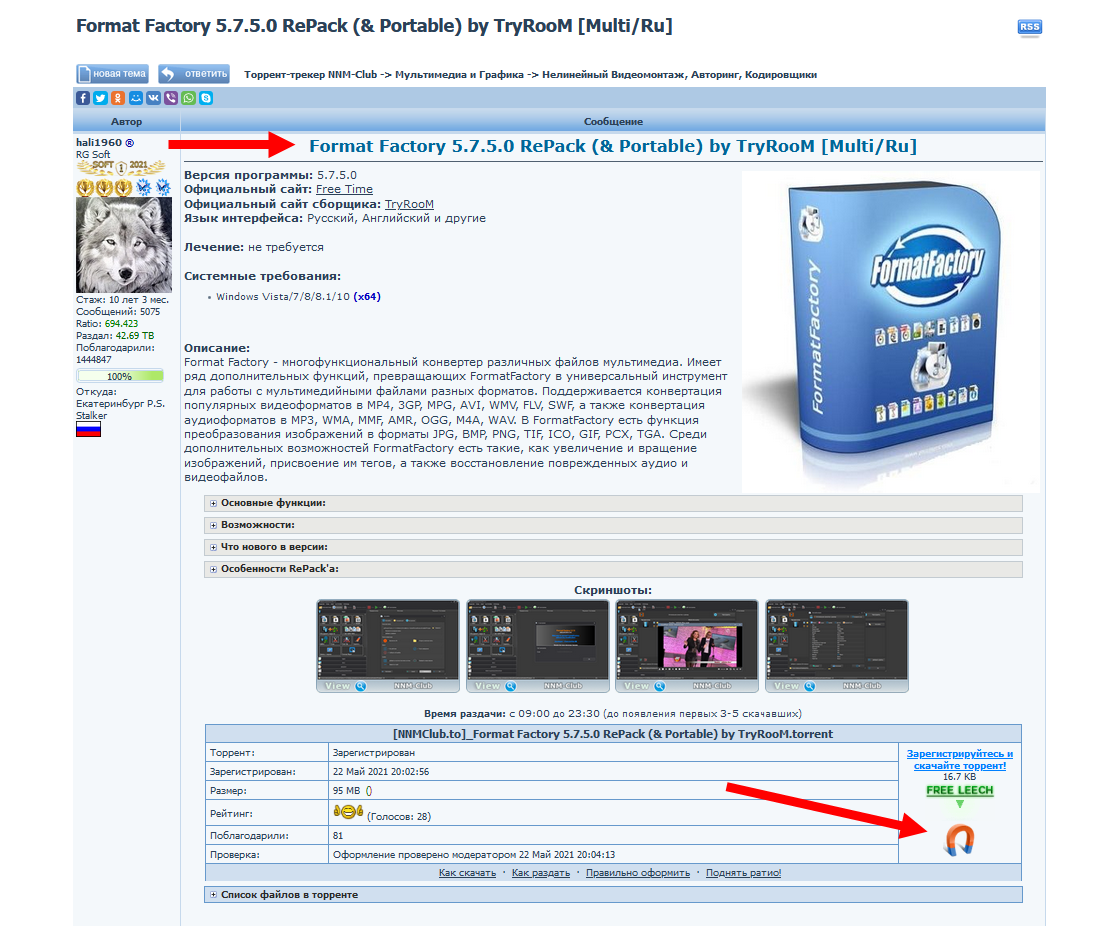1110x926 pixels.
Task: Click the (Голосов: 28) votes text
Action: (x=399, y=816)
